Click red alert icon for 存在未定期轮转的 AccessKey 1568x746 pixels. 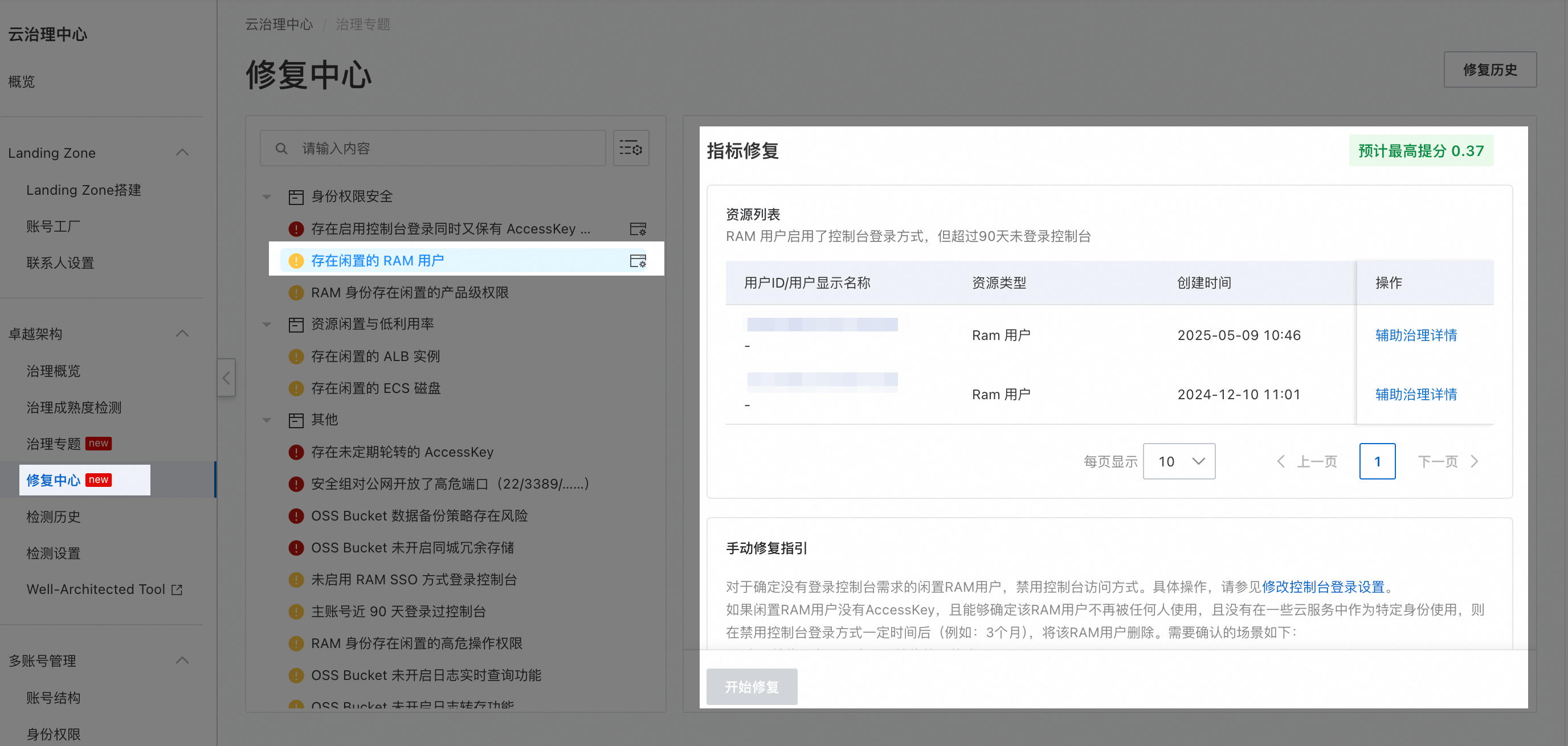pos(296,452)
